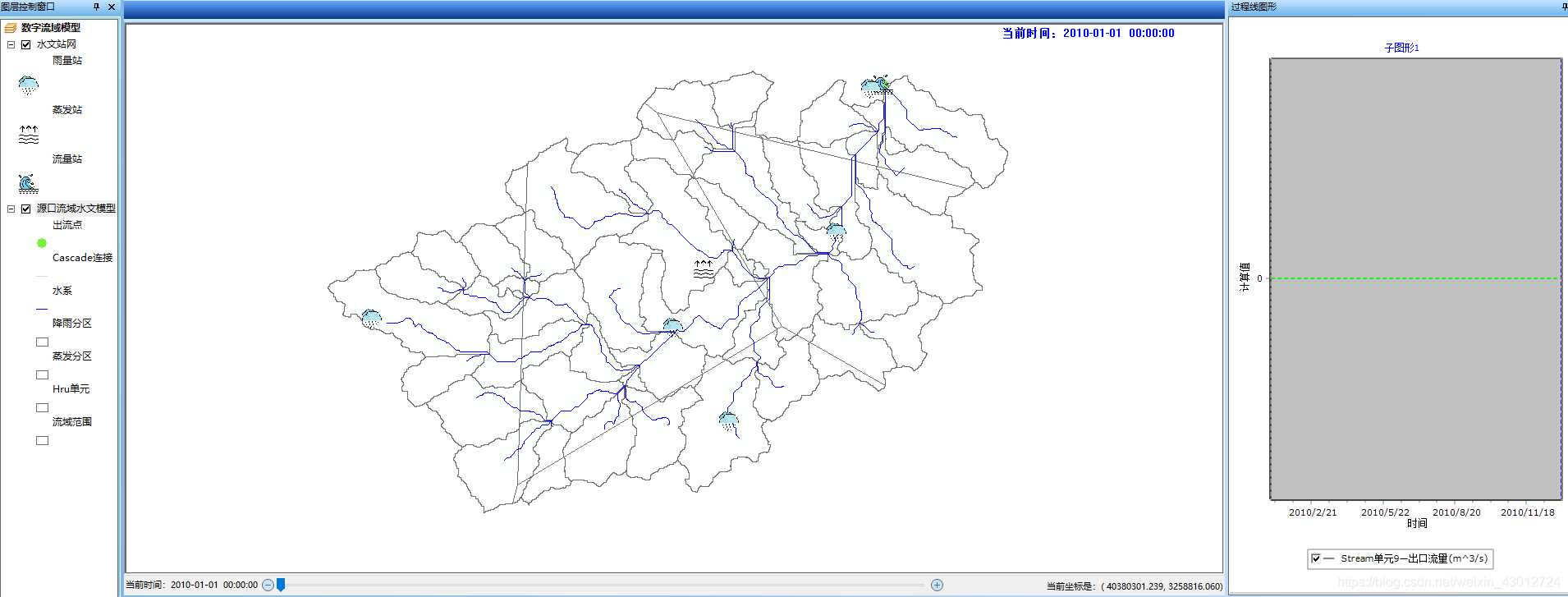This screenshot has height=597, width=1568.
Task: Click the 过程线图形 panel title
Action: click(x=1254, y=7)
